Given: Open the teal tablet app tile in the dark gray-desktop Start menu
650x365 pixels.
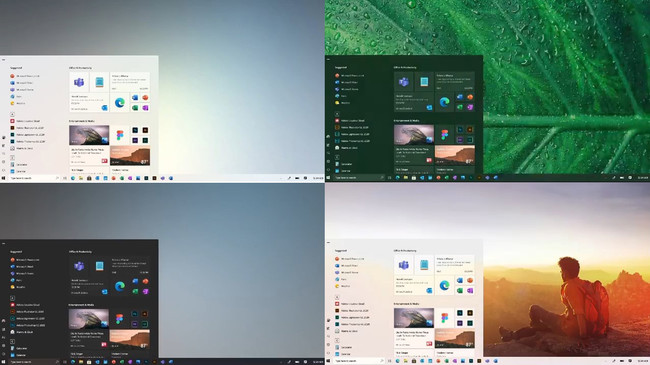Looking at the screenshot, I should 99,266.
